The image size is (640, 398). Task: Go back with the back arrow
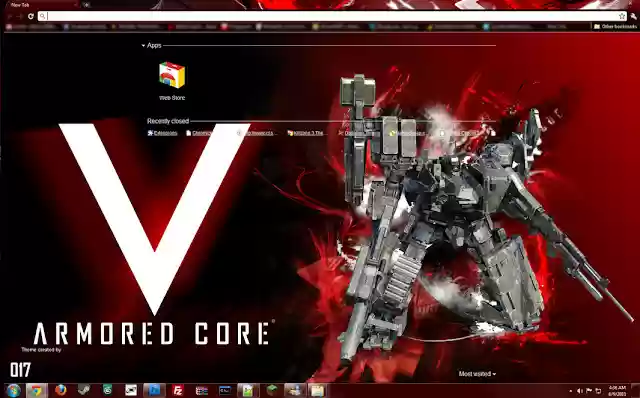tap(9, 16)
